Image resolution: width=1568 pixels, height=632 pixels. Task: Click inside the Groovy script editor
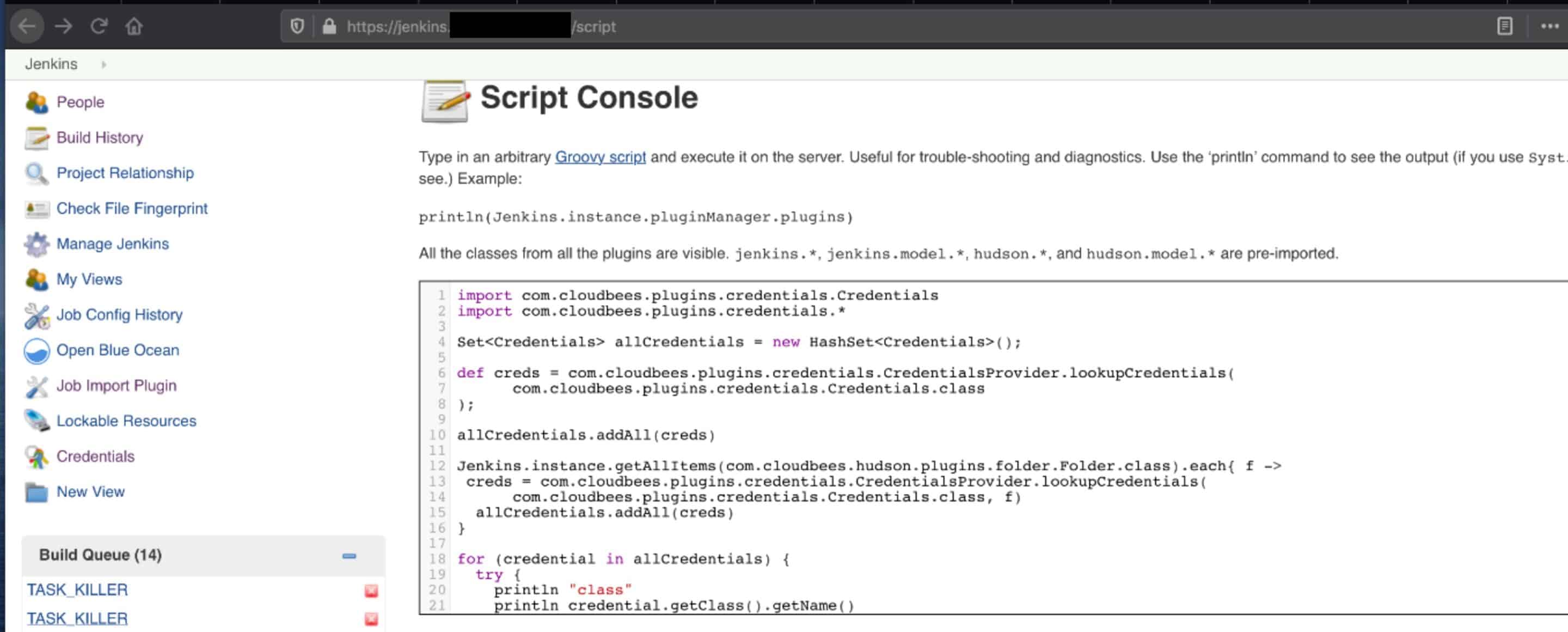point(994,447)
